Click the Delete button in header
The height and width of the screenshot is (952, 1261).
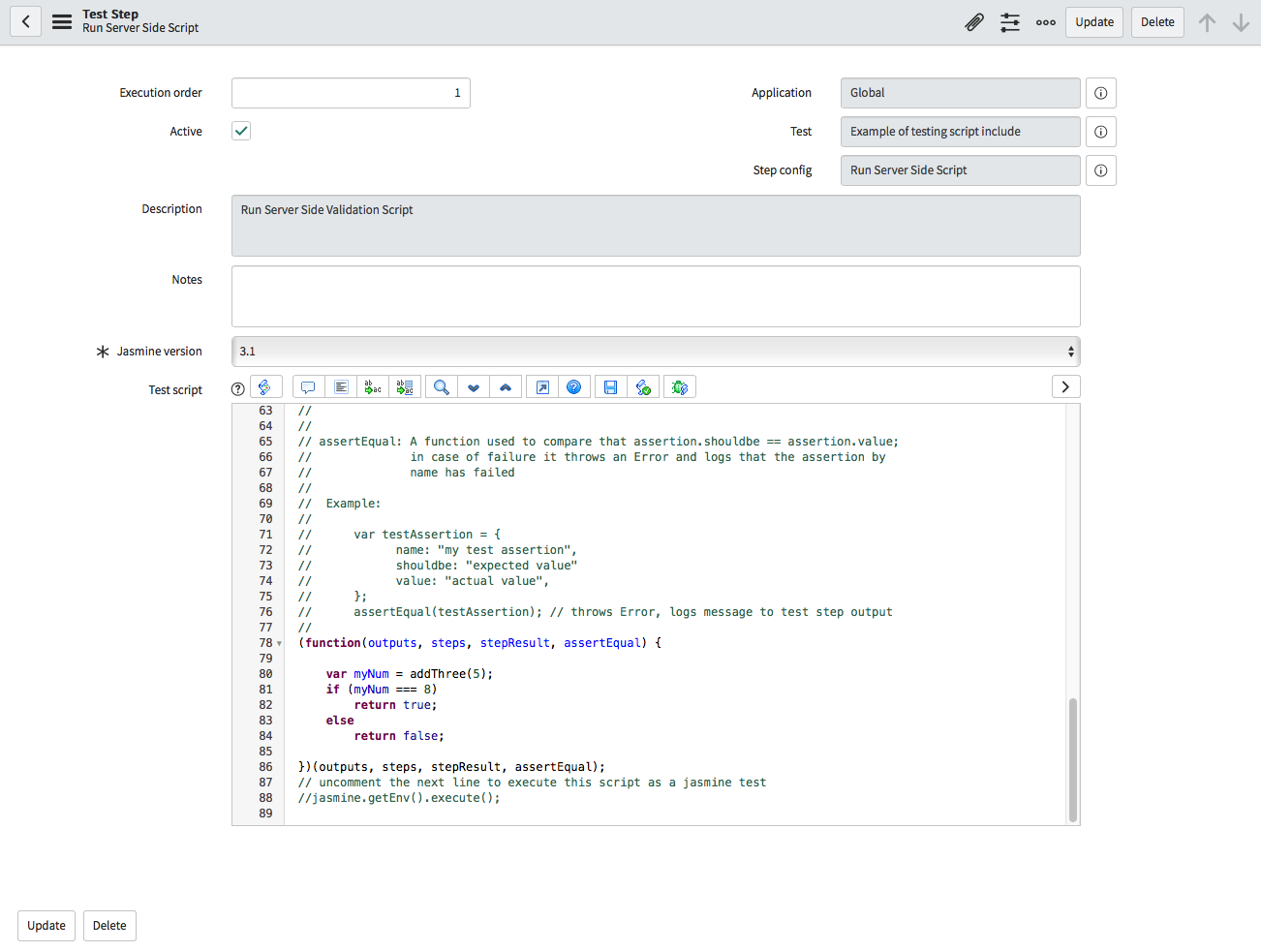pos(1157,22)
